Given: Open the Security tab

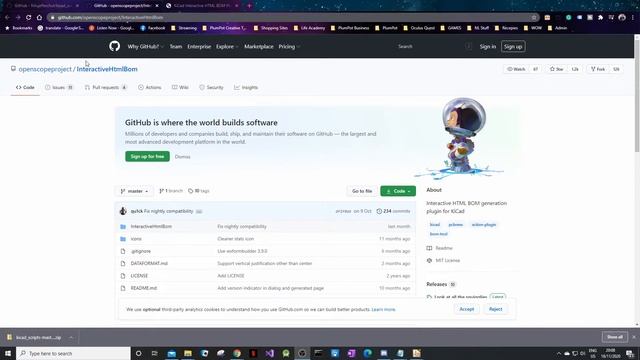Looking at the screenshot, I should click(x=211, y=87).
